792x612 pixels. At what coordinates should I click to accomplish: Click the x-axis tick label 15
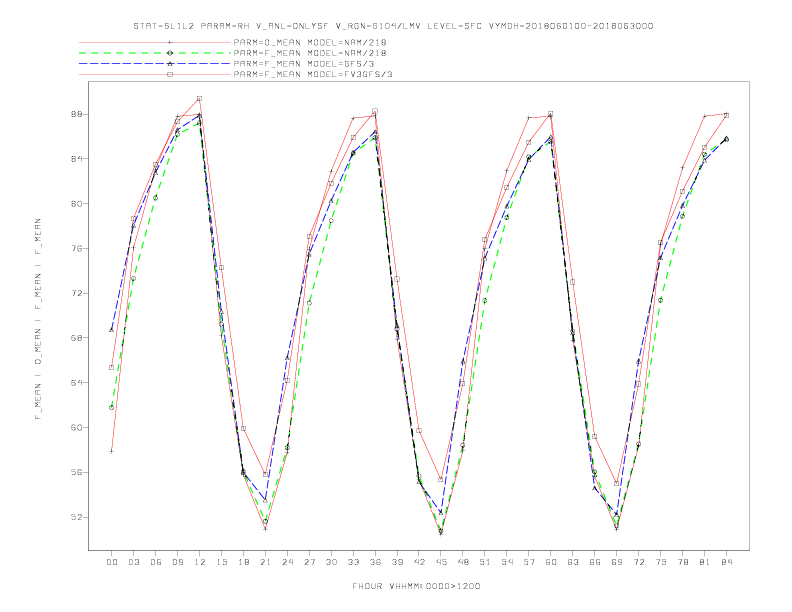221,562
